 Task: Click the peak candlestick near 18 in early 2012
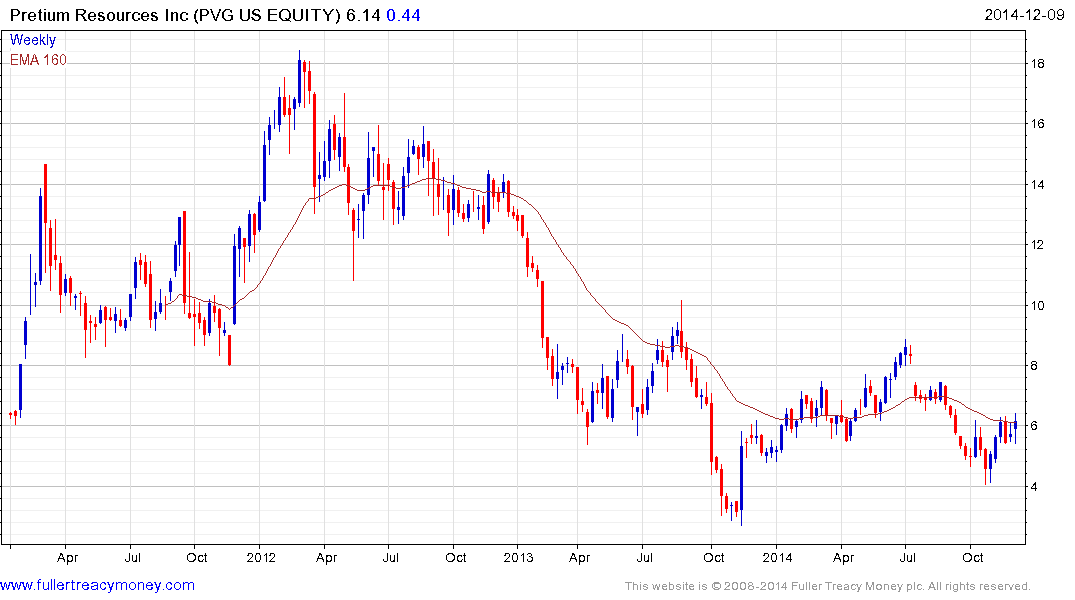click(x=300, y=77)
